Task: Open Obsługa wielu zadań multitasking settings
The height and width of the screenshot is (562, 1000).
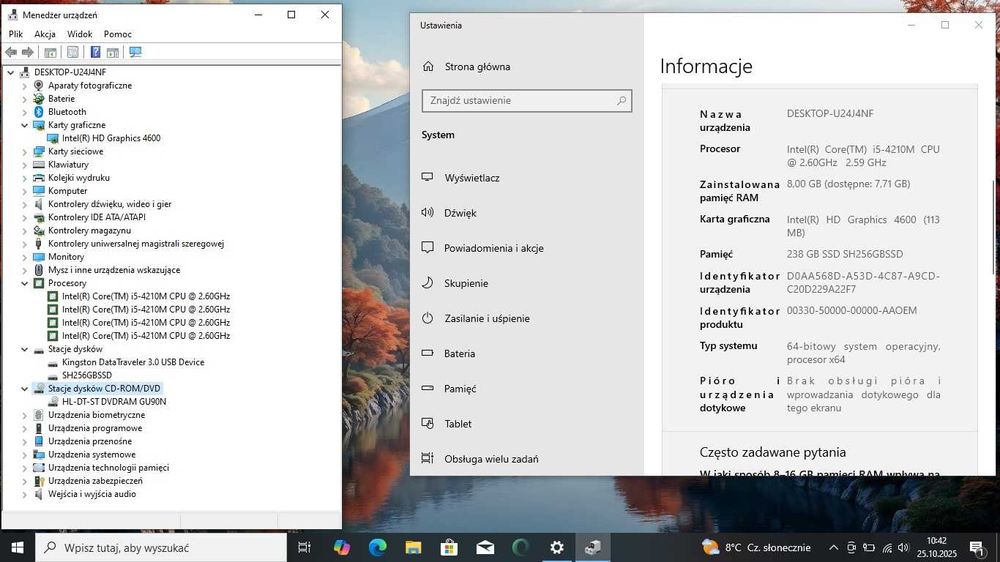Action: (x=491, y=459)
